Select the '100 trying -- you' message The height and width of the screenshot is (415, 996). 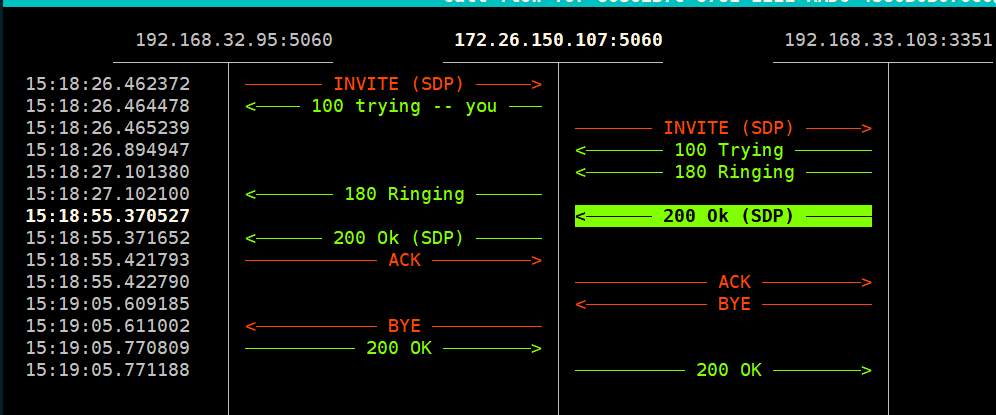[404, 106]
